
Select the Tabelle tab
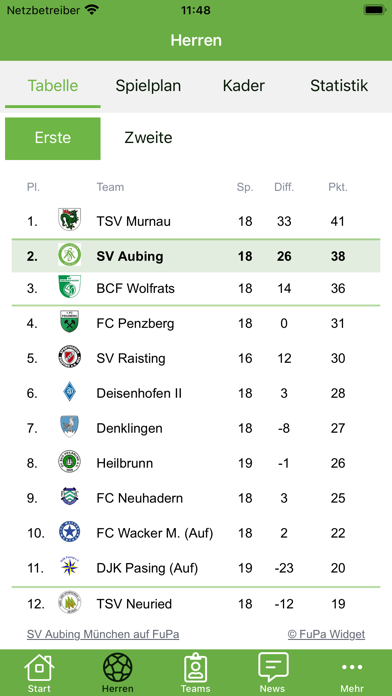pyautogui.click(x=53, y=86)
